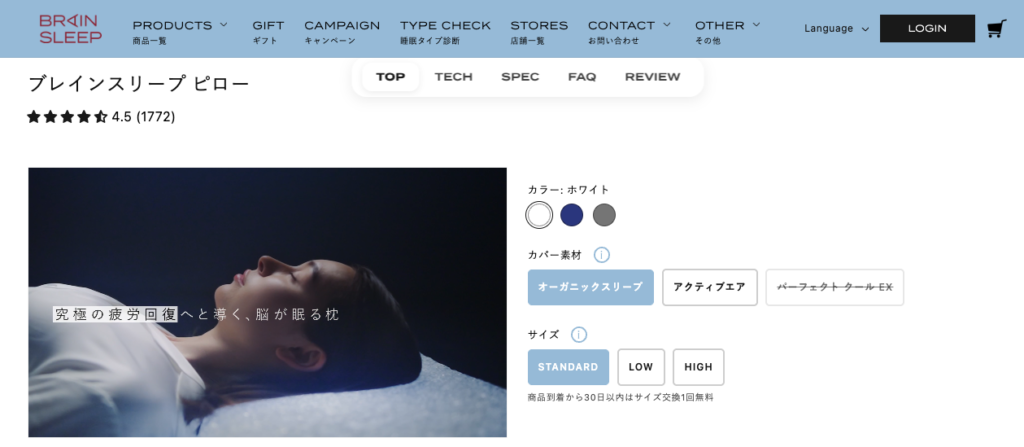
Task: Open the size info icon
Action: pos(579,335)
